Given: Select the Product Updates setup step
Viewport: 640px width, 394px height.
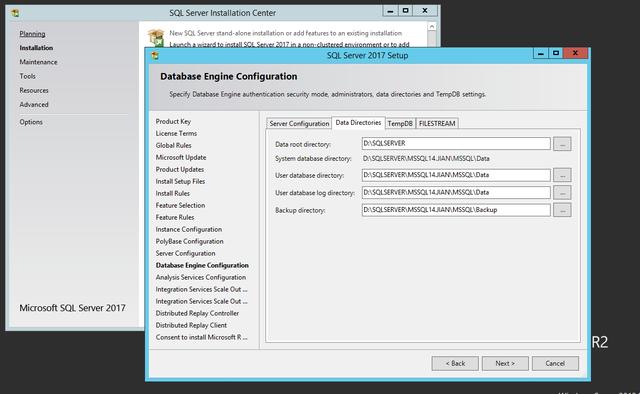Looking at the screenshot, I should [180, 169].
